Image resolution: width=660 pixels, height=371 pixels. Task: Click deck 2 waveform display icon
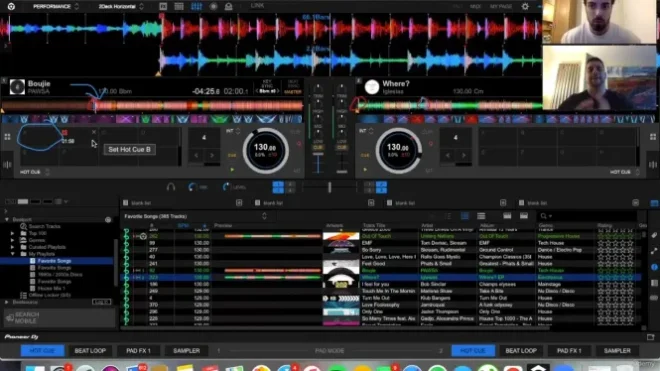coord(653,165)
